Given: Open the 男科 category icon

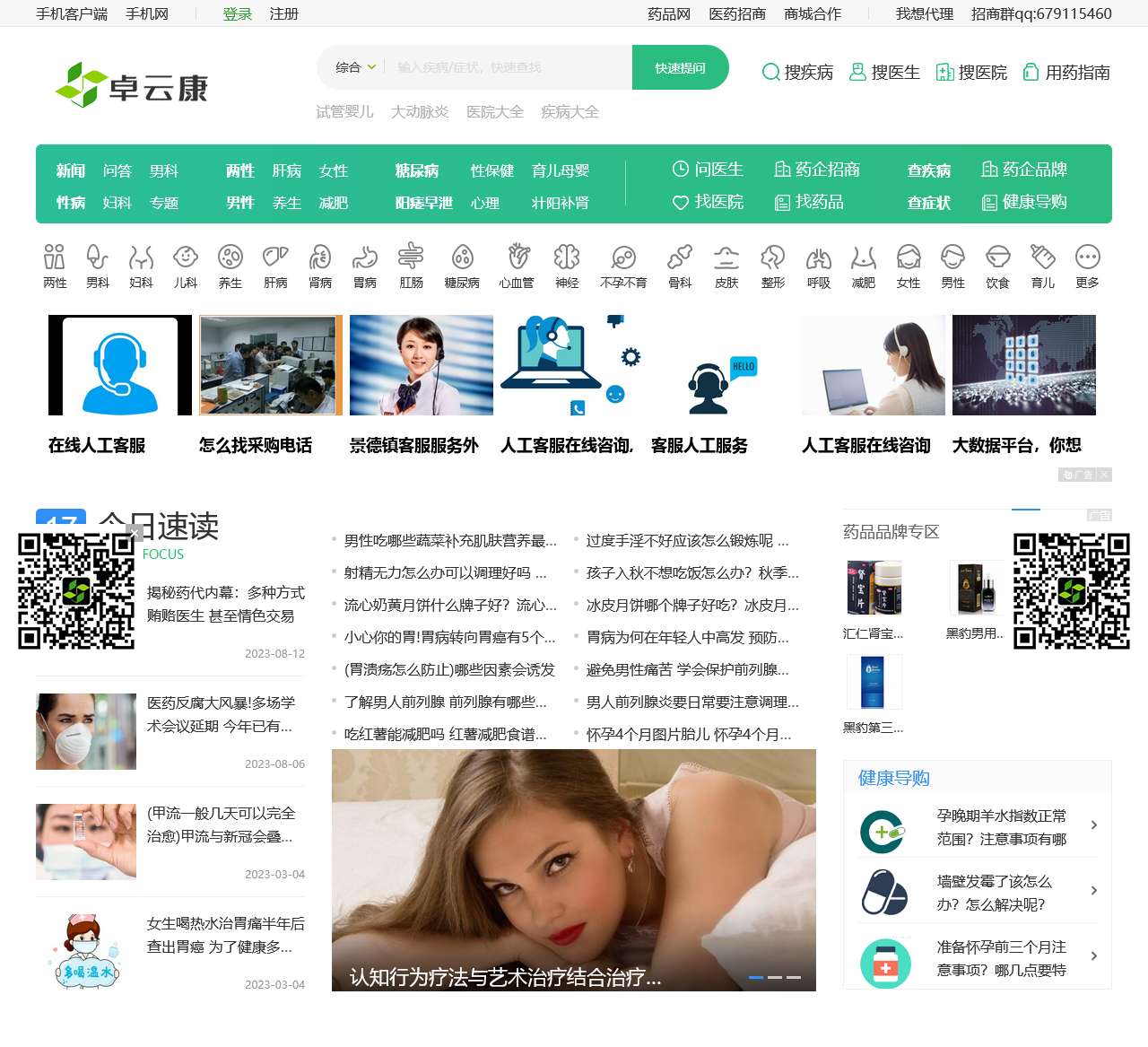Looking at the screenshot, I should pos(97,257).
